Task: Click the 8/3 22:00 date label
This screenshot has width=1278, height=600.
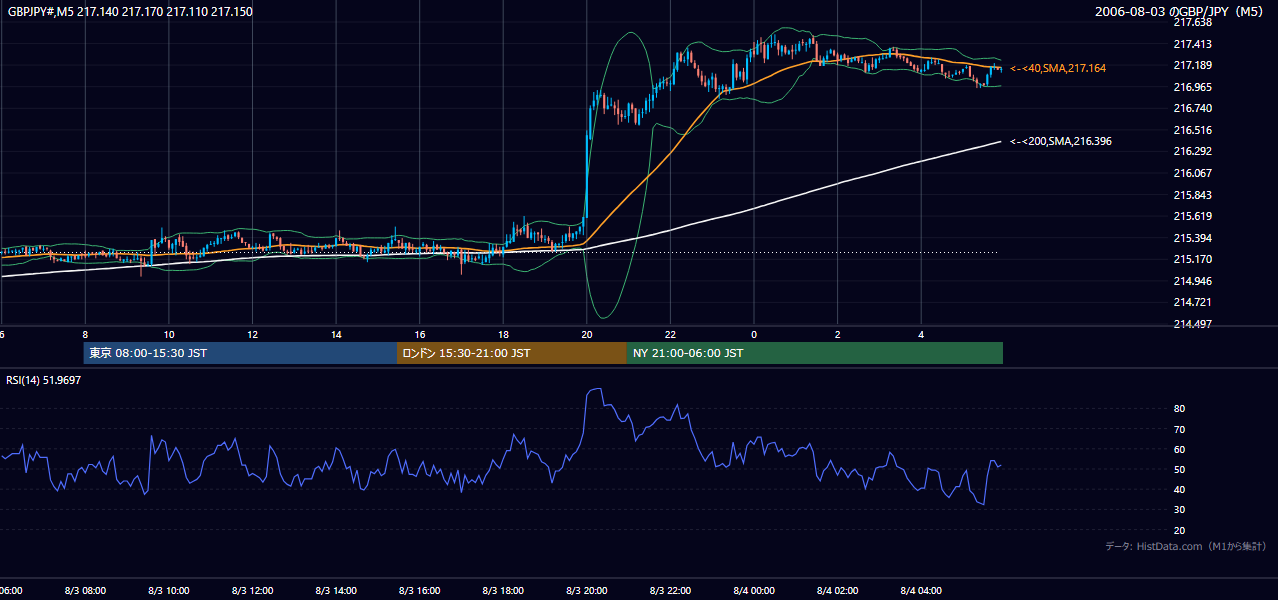Action: click(x=671, y=591)
